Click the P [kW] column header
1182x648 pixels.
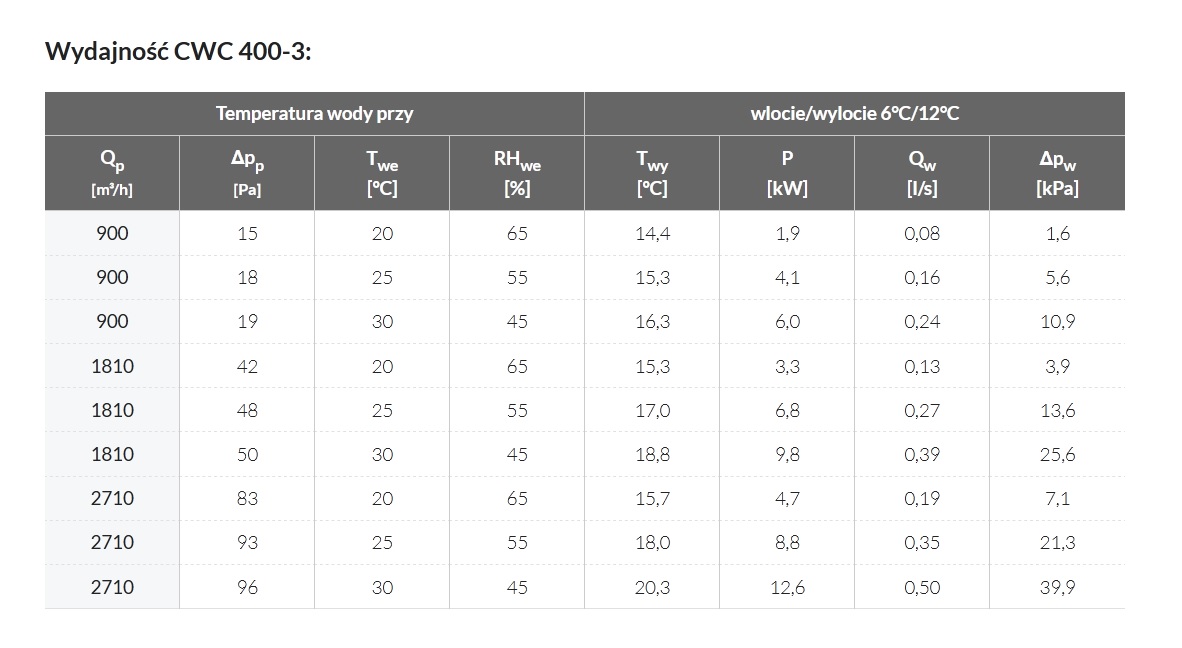787,173
